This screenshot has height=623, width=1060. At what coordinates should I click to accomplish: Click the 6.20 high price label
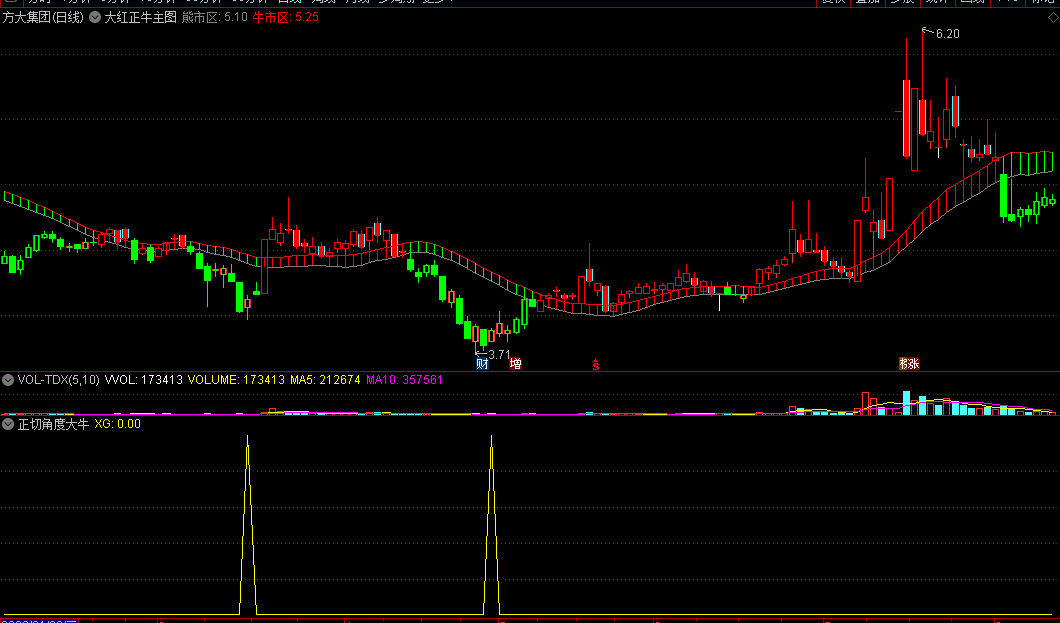(x=947, y=34)
